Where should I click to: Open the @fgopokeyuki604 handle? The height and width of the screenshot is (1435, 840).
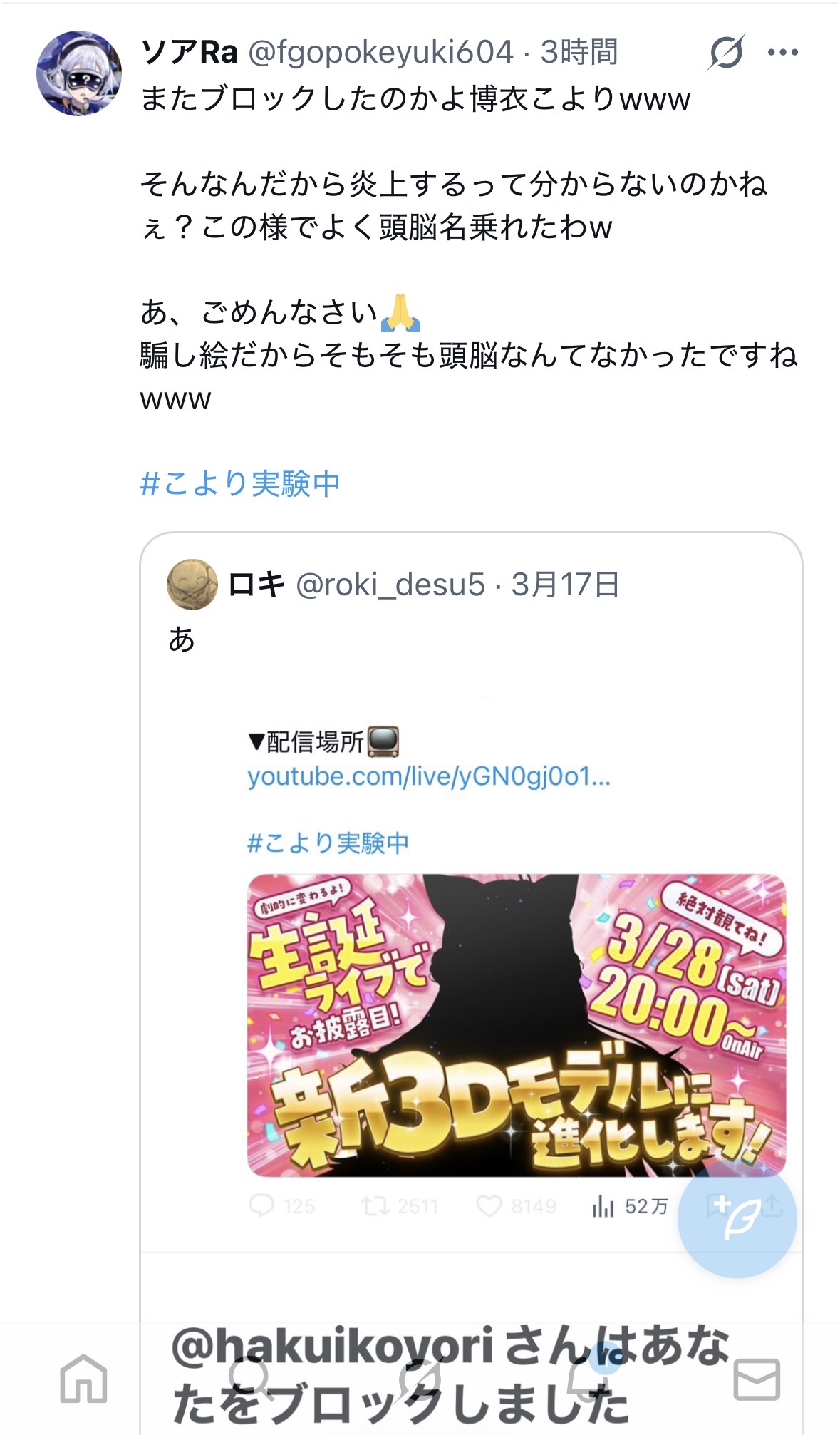tap(380, 53)
